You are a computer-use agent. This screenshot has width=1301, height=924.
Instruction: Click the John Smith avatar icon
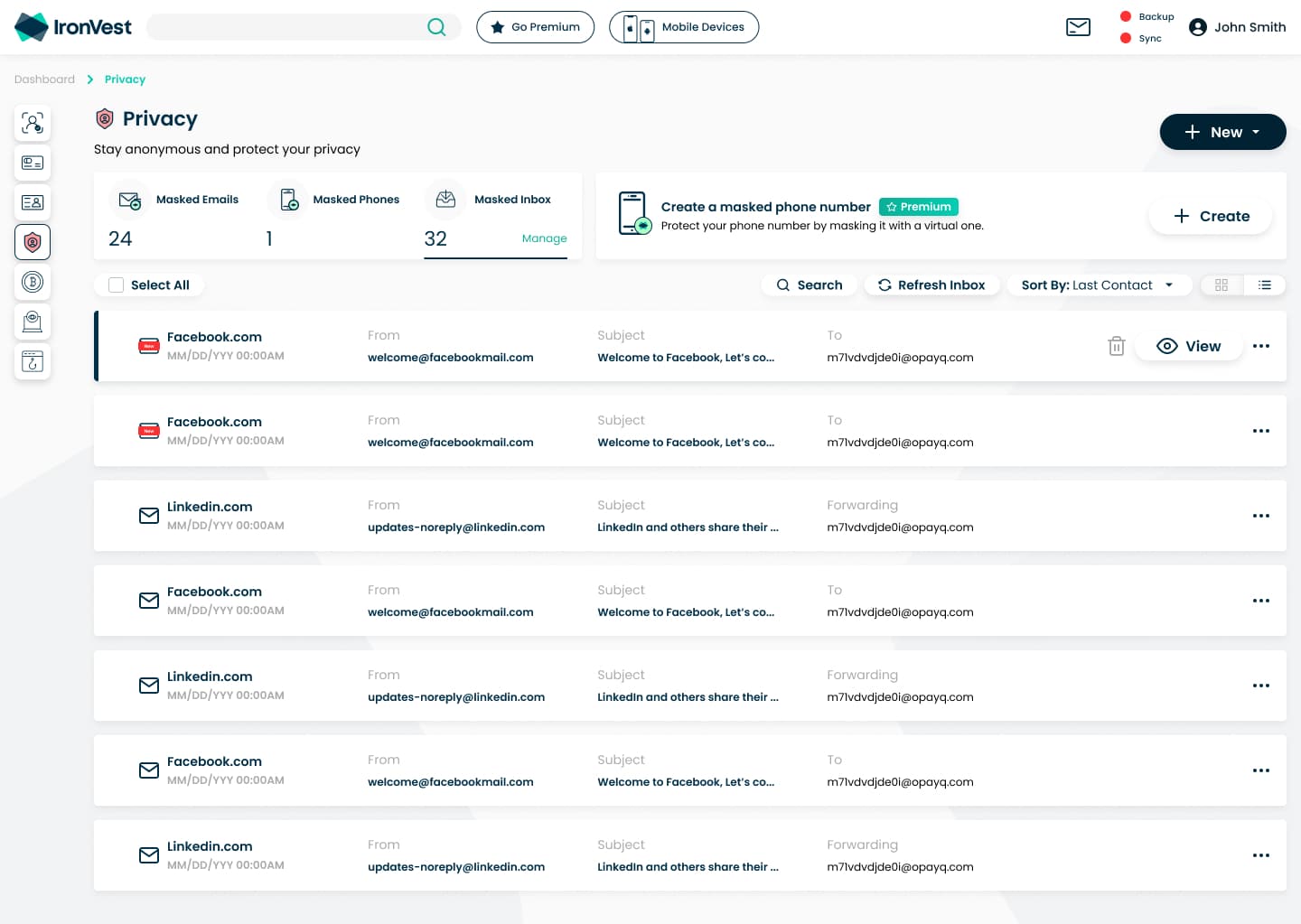1198,27
